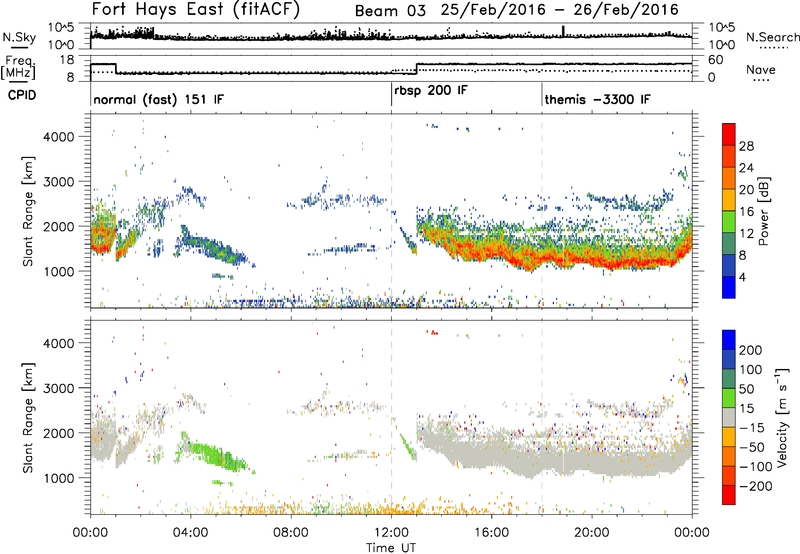Click the 'themis -3300 IF' label

tap(597, 99)
